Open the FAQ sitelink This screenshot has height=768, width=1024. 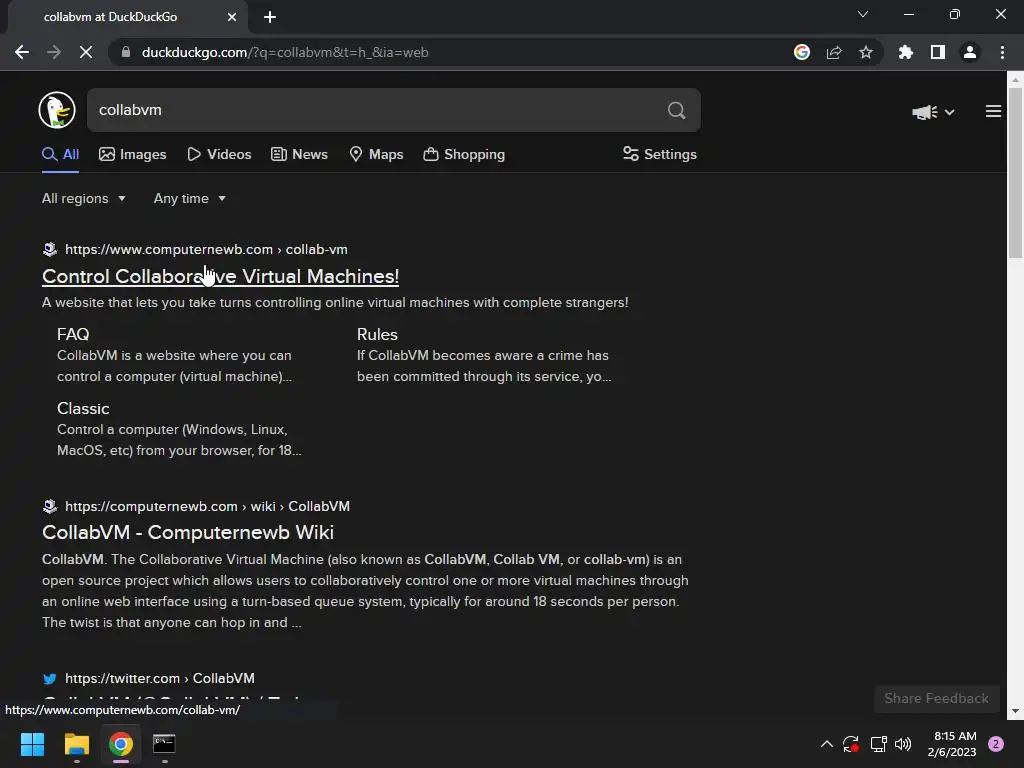point(73,334)
